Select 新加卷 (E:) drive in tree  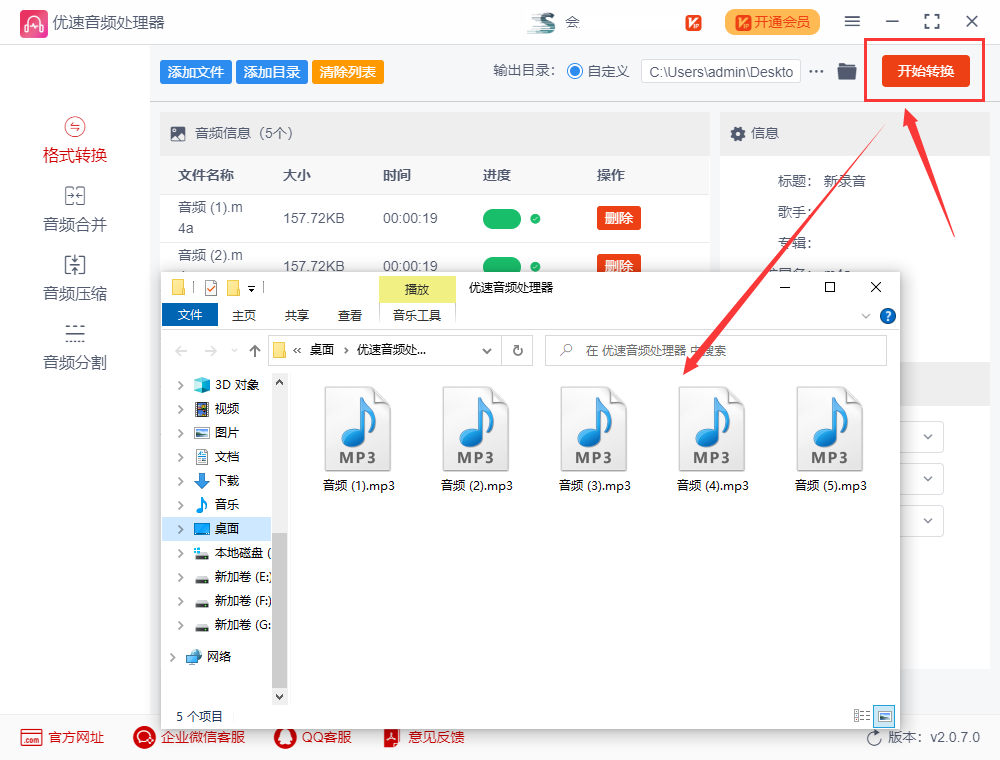(242, 577)
